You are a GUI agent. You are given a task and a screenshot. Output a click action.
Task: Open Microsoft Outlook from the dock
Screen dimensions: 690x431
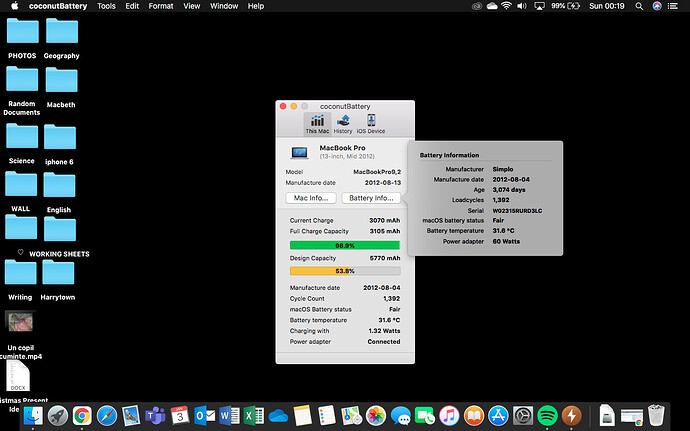(205, 416)
